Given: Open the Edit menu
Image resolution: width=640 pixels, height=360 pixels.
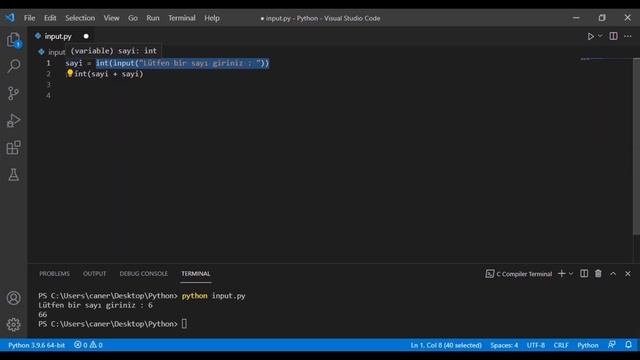Looking at the screenshot, I should click(50, 18).
